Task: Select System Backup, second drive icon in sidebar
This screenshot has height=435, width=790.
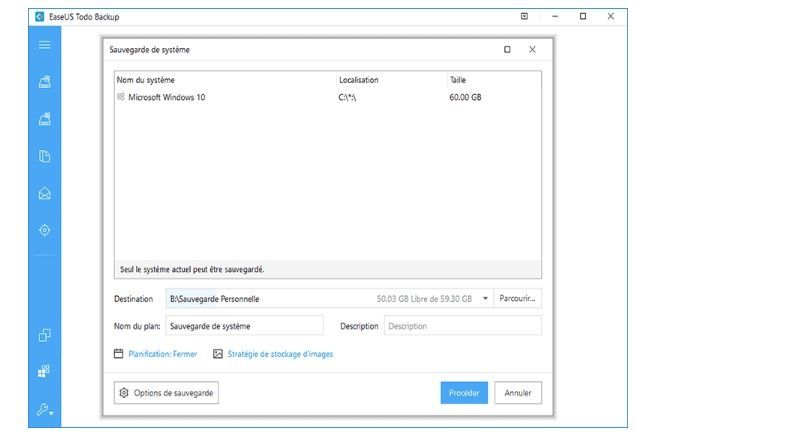Action: tap(44, 119)
